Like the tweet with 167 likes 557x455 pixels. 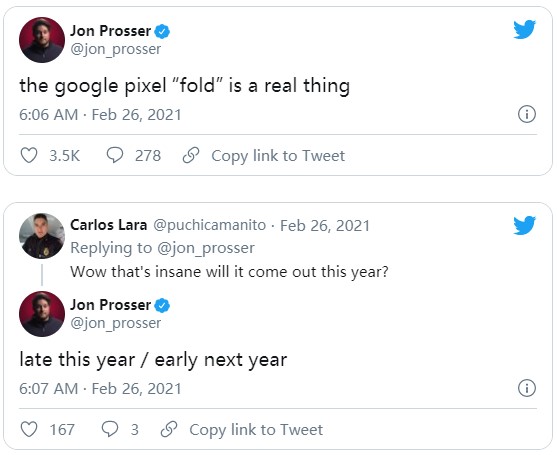point(29,429)
